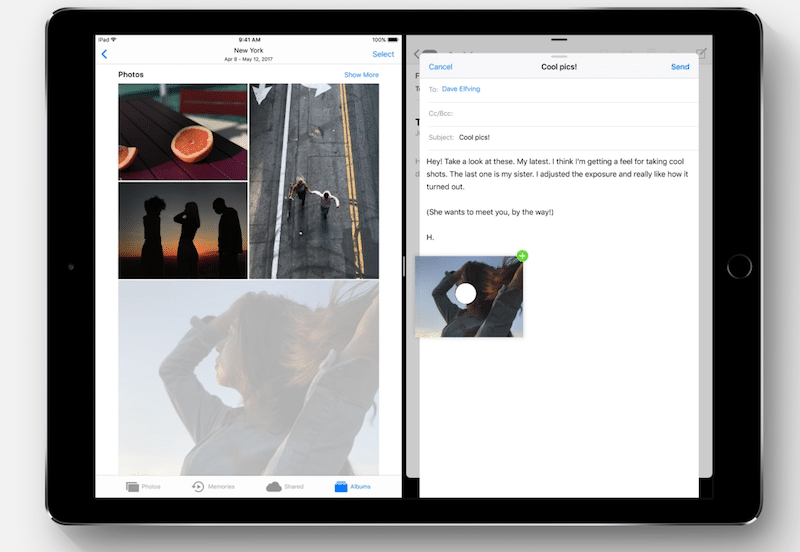Open the aerial street photo
Viewport: 800px width, 552px height.
click(x=314, y=181)
